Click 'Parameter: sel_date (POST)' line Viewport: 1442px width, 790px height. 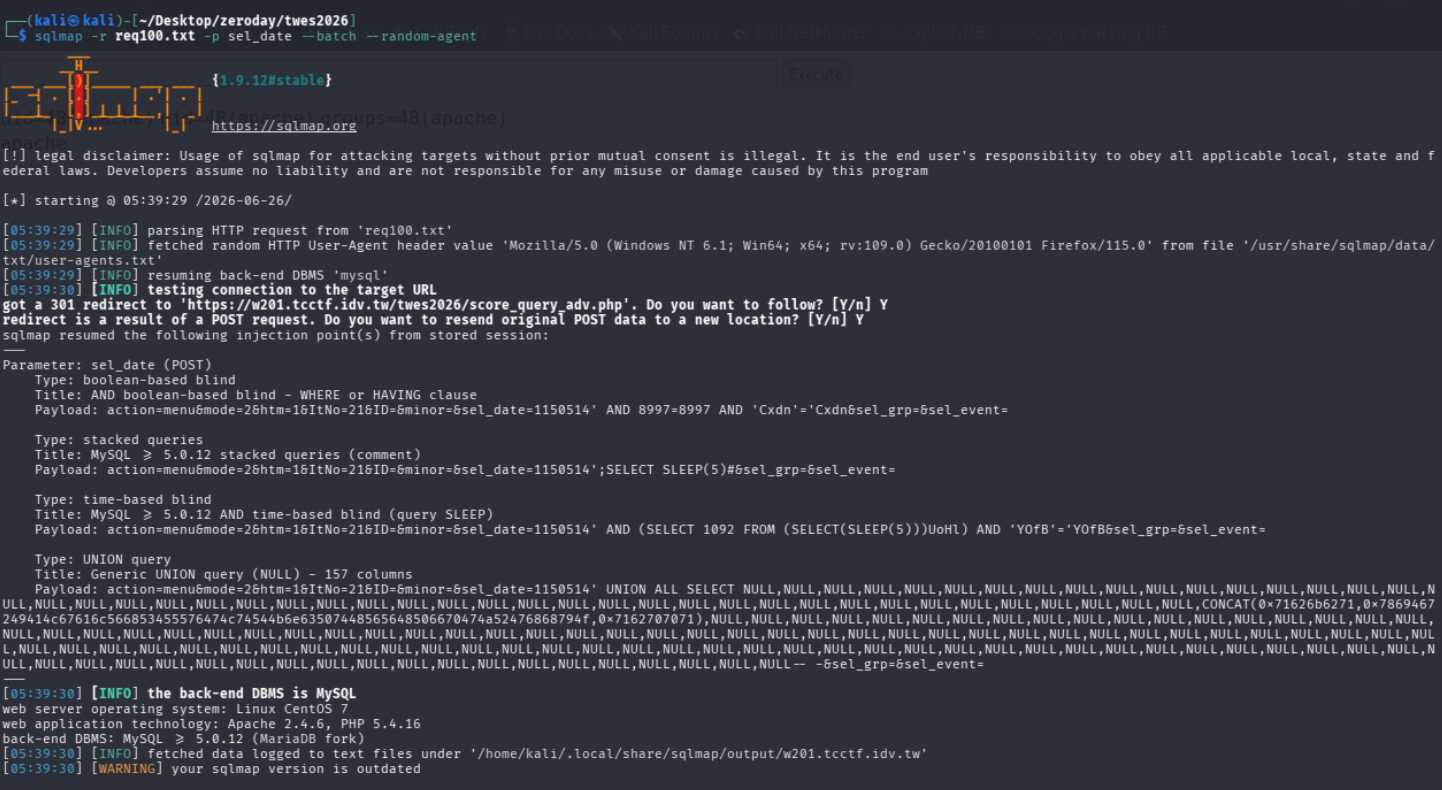pos(107,365)
